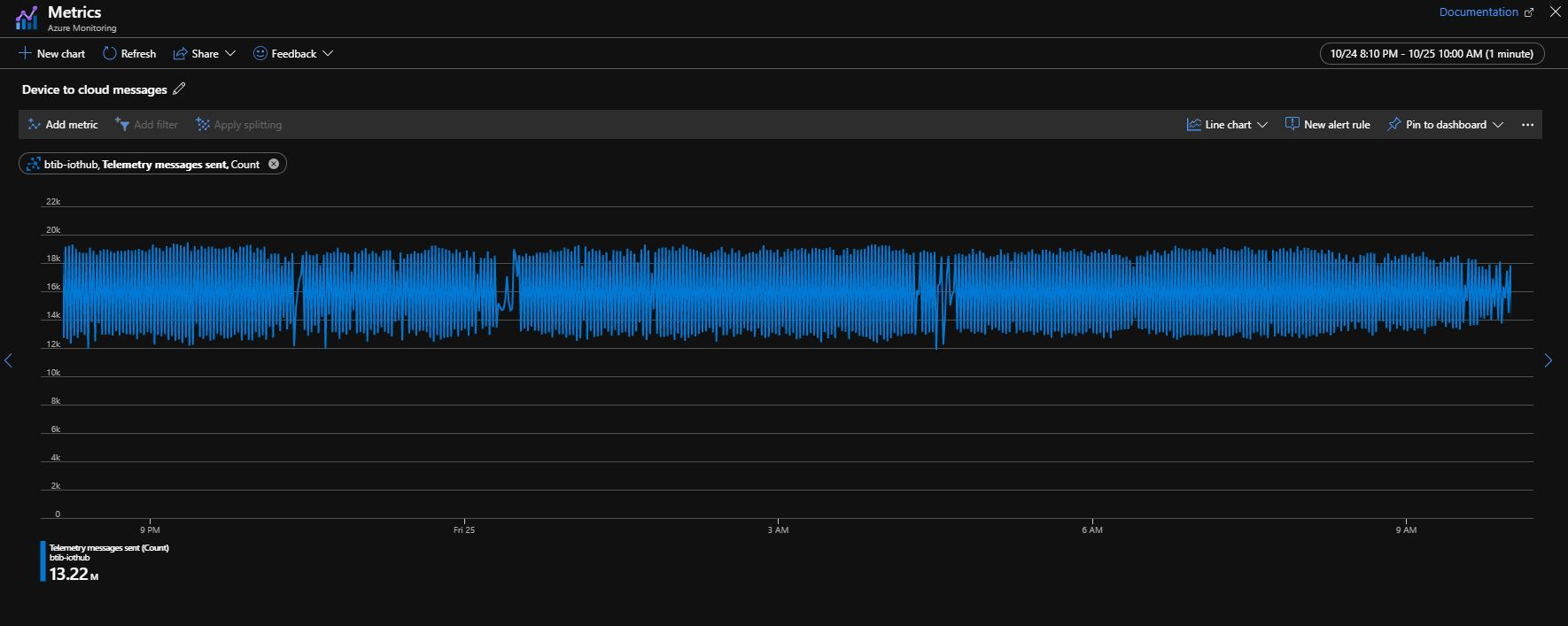Image resolution: width=1568 pixels, height=626 pixels.
Task: Open the Feedback dropdown
Action: click(293, 53)
